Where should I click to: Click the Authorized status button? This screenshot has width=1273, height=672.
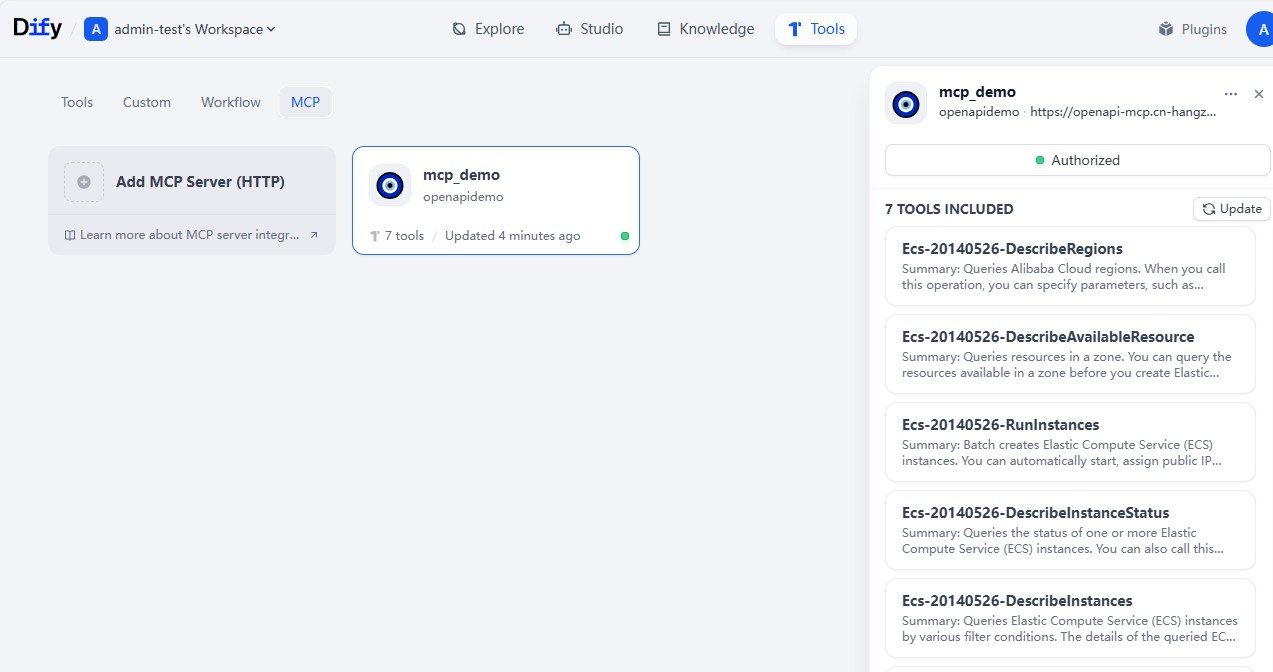click(1077, 160)
